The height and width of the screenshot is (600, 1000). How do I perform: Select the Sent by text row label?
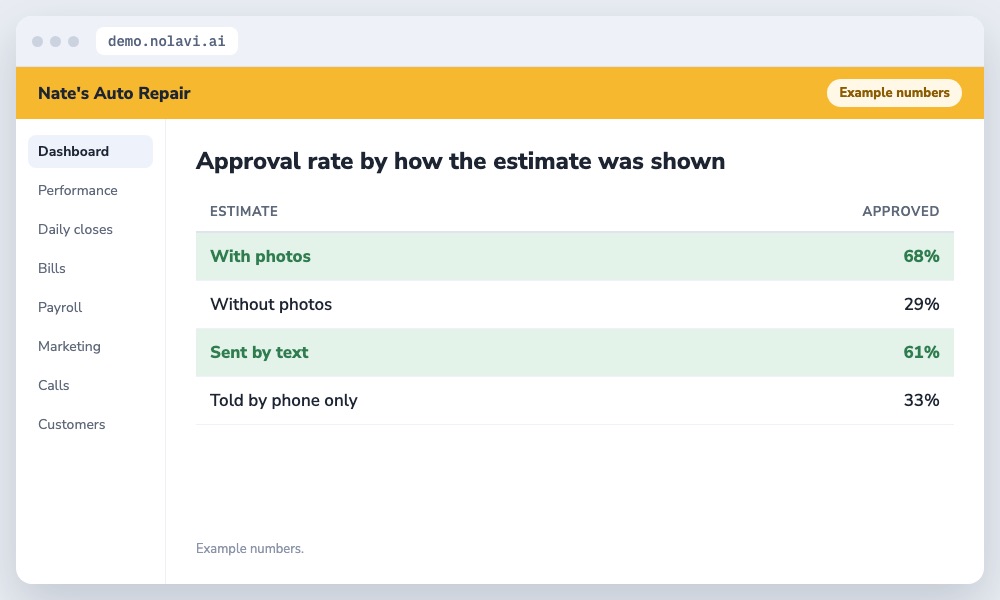(259, 352)
